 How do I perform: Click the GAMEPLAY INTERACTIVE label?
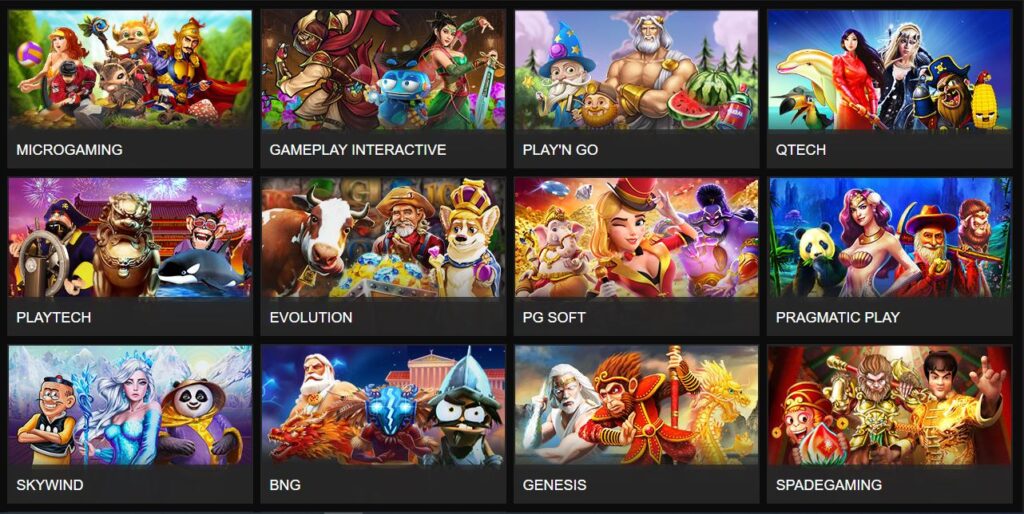click(x=358, y=150)
